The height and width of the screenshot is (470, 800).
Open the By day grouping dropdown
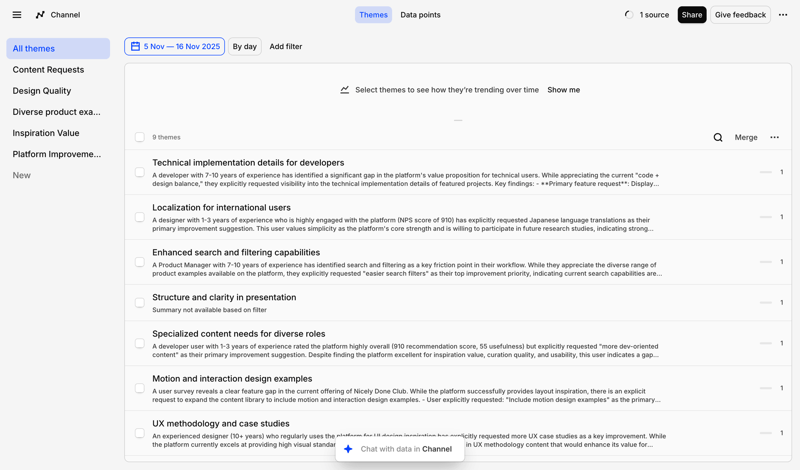click(x=244, y=47)
